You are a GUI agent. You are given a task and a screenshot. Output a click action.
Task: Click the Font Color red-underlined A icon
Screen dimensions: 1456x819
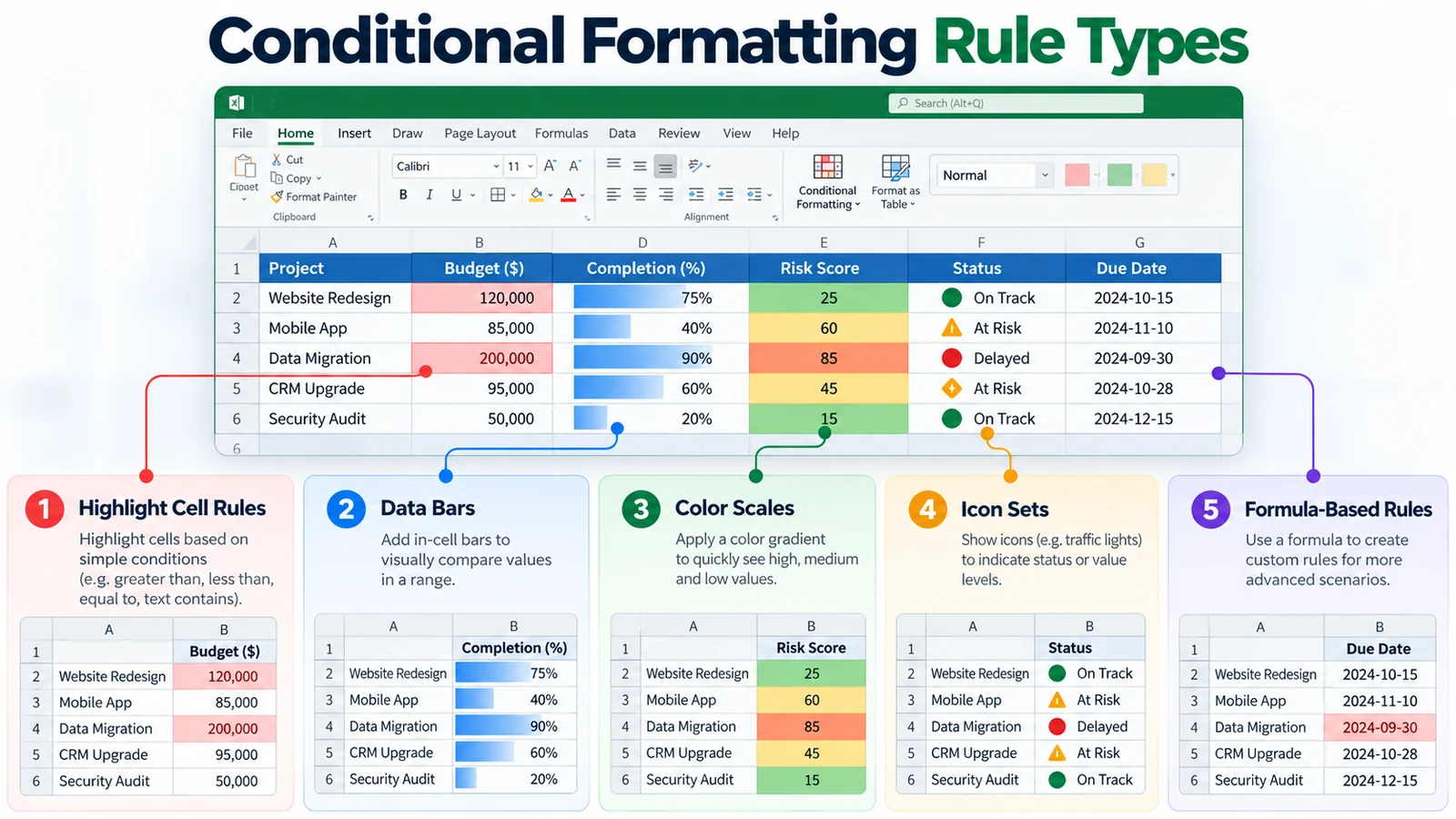pyautogui.click(x=569, y=195)
